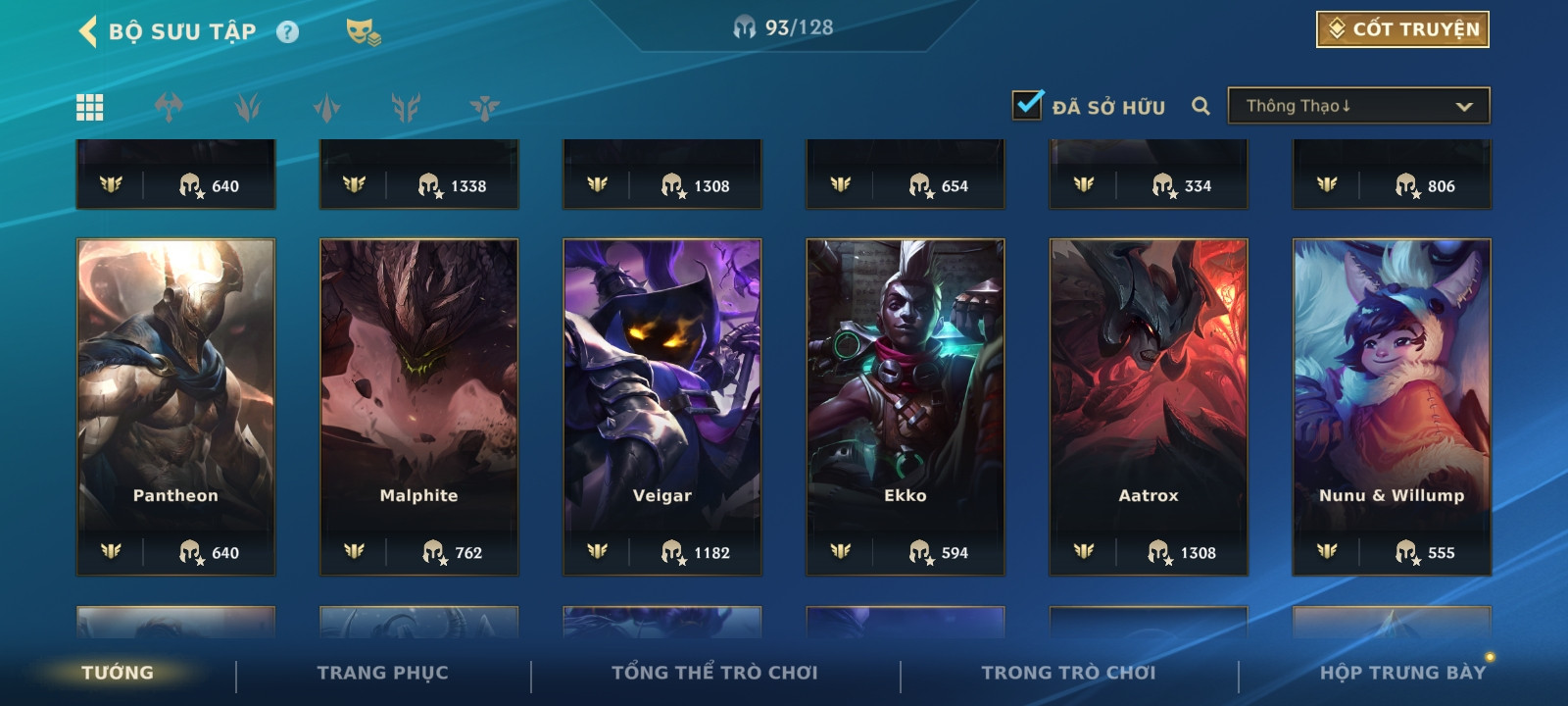
Task: Switch to the Tổng Thể Trò Chơi tab
Action: click(x=714, y=673)
